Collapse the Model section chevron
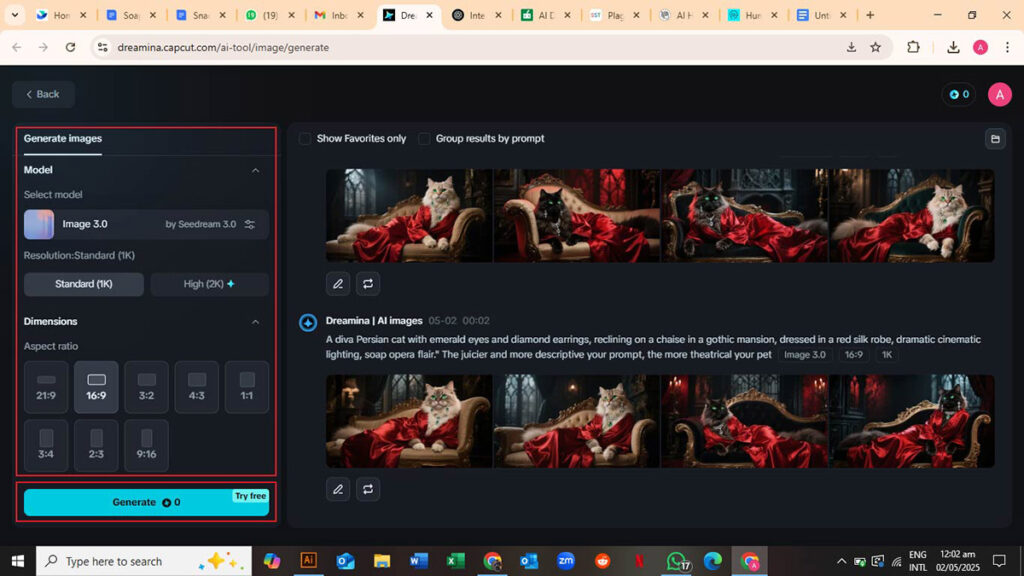1024x576 pixels. click(255, 170)
